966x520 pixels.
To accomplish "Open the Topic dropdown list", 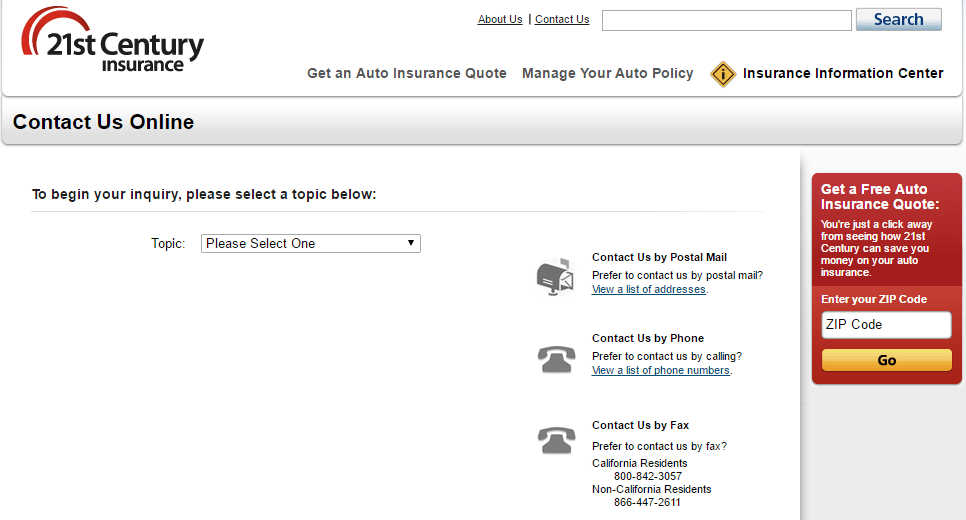I will click(x=310, y=243).
